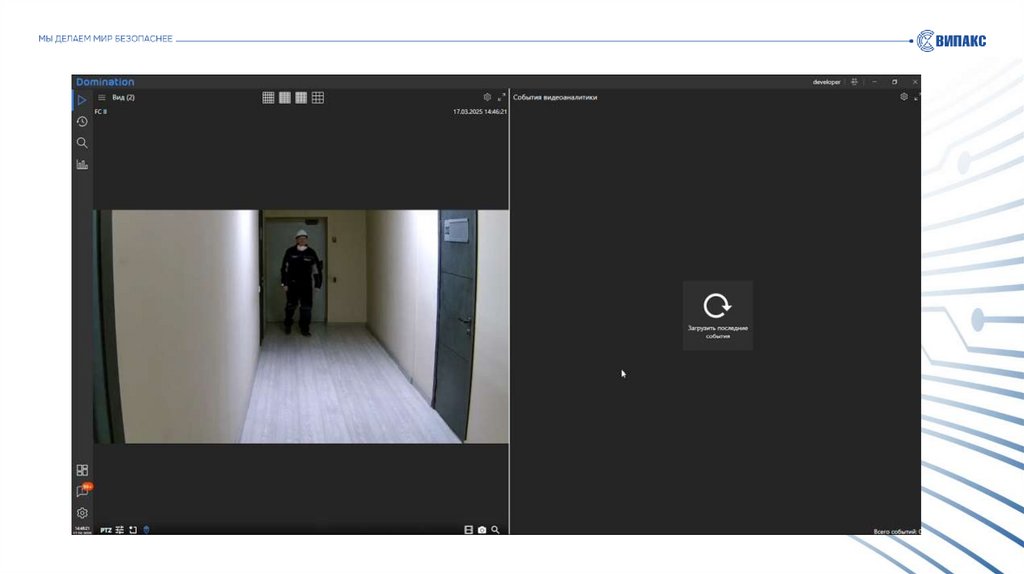Open События видеоаналитики panel settings gear
This screenshot has height=574, width=1024.
coord(904,97)
